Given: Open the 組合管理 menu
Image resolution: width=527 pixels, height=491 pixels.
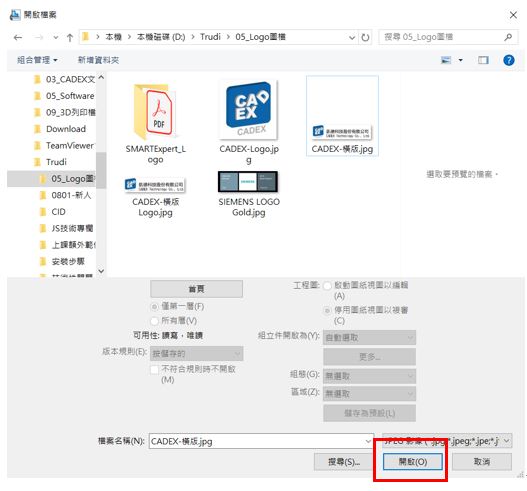Looking at the screenshot, I should click(x=37, y=60).
